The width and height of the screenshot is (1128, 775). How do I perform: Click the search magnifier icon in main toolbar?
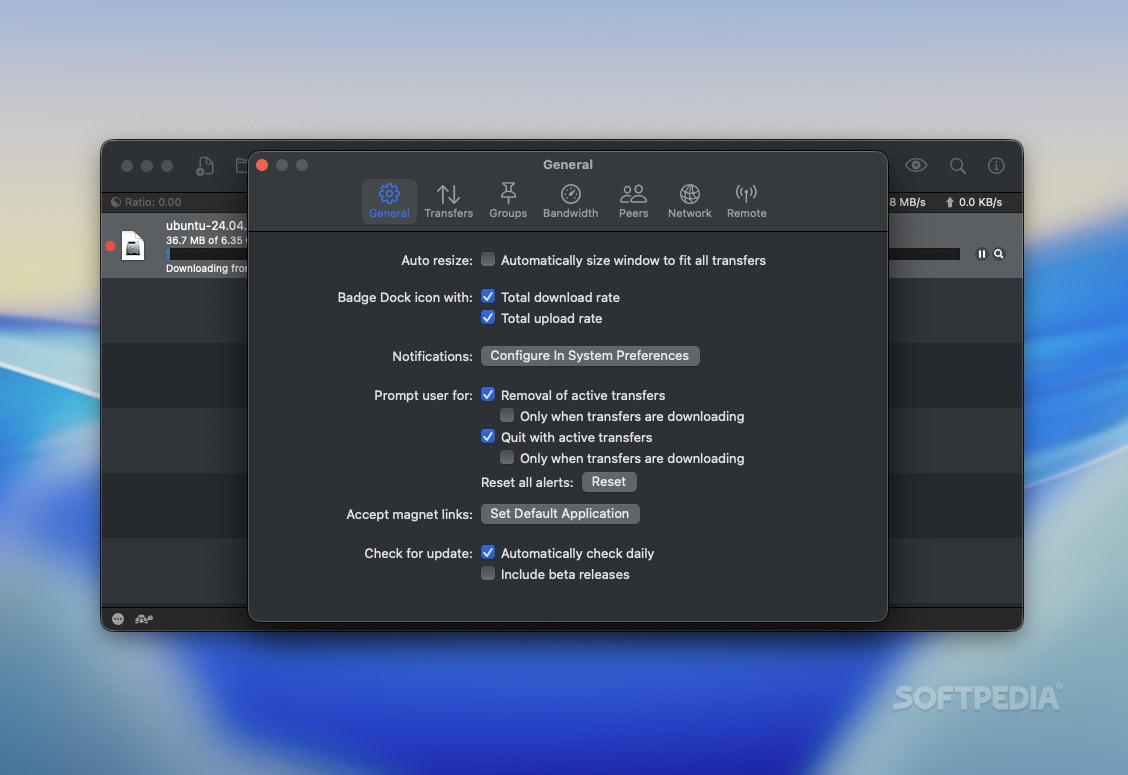(x=958, y=166)
